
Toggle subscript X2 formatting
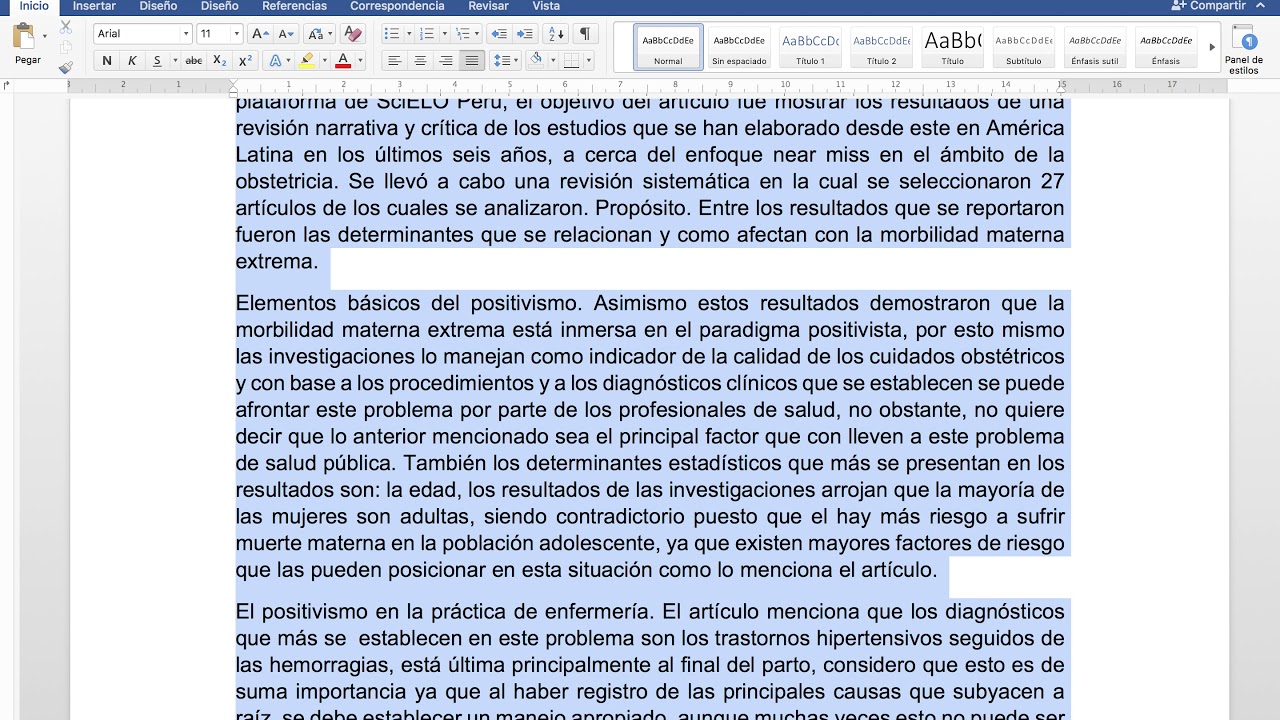pos(219,61)
